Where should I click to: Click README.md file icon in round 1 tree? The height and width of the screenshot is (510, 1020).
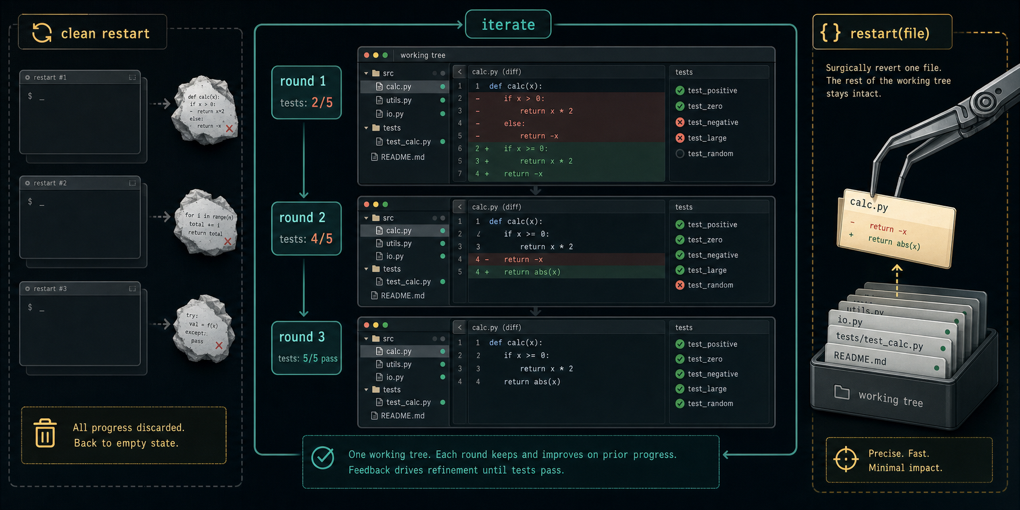click(374, 157)
